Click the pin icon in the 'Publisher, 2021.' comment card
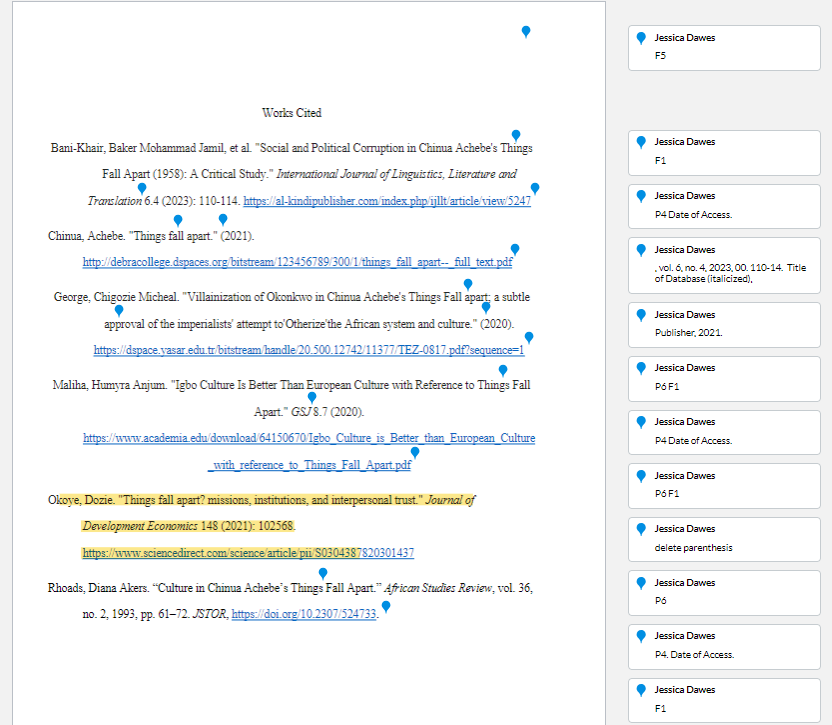The image size is (832, 725). [641, 315]
